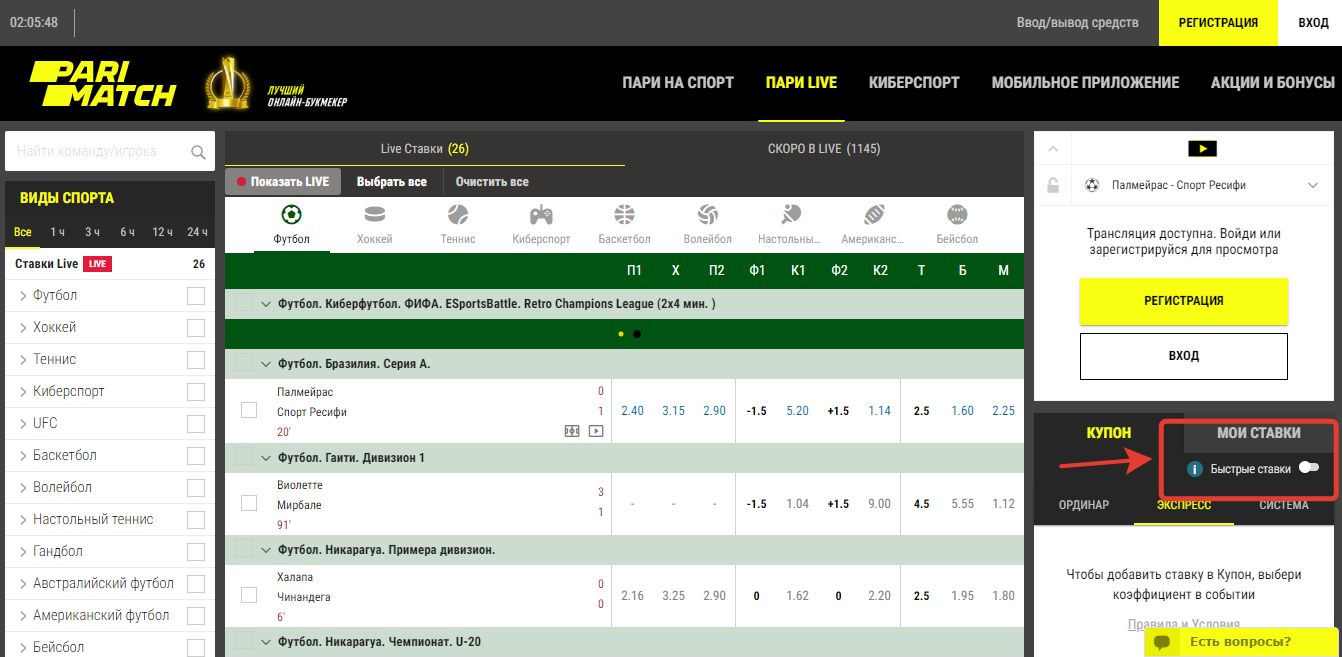Image resolution: width=1342 pixels, height=657 pixels.
Task: Select the Хоккей puck icon
Action: 375,214
